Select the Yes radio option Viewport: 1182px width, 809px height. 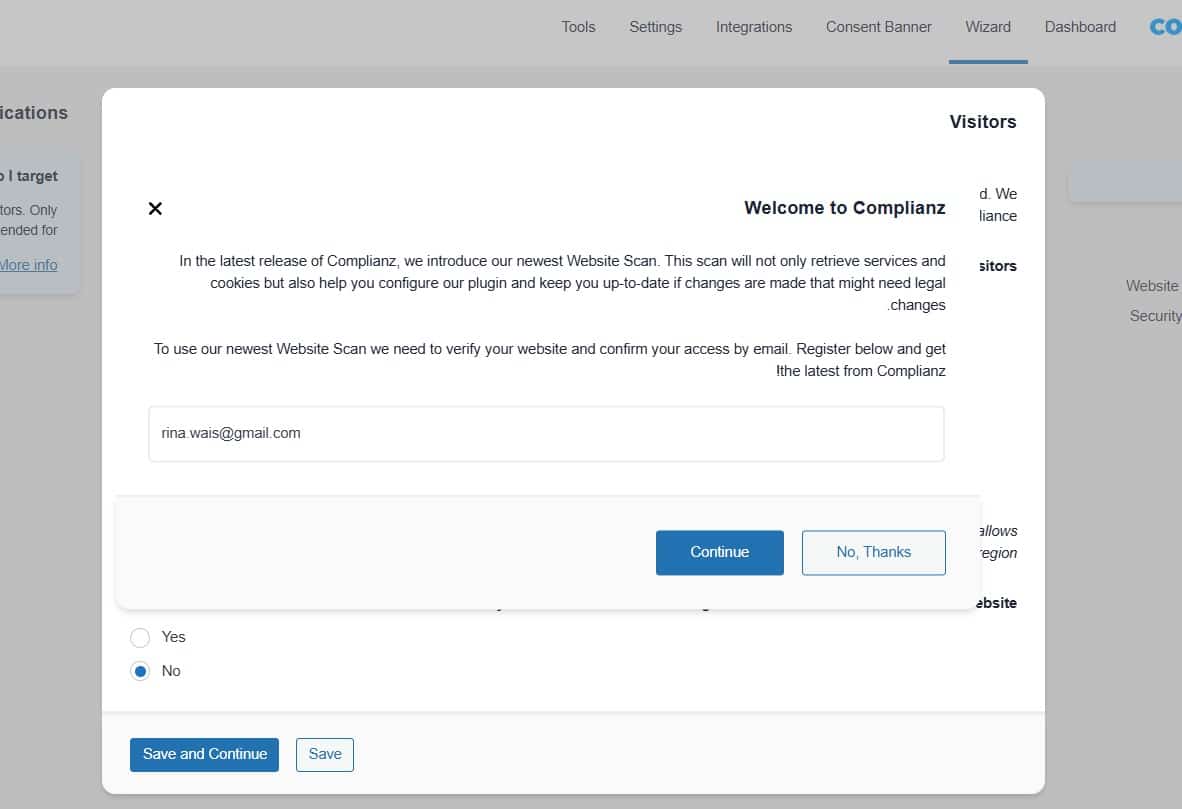click(x=140, y=638)
